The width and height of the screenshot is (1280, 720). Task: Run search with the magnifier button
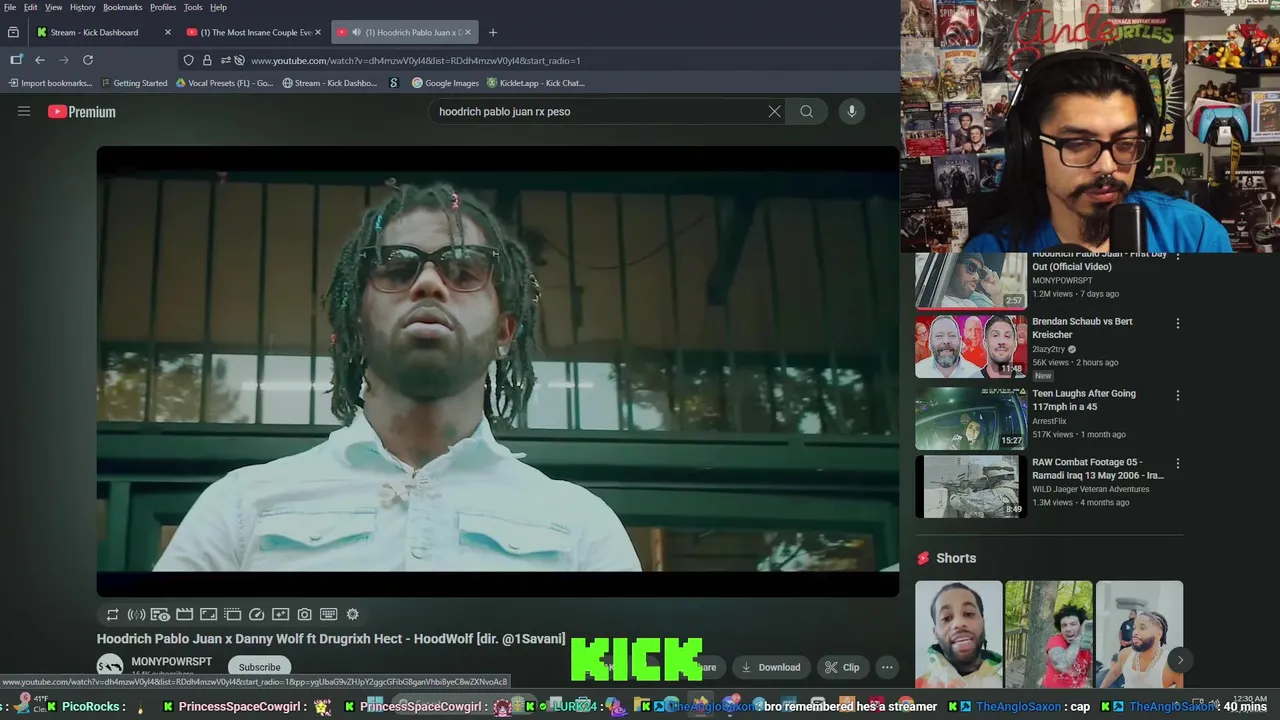pyautogui.click(x=806, y=111)
